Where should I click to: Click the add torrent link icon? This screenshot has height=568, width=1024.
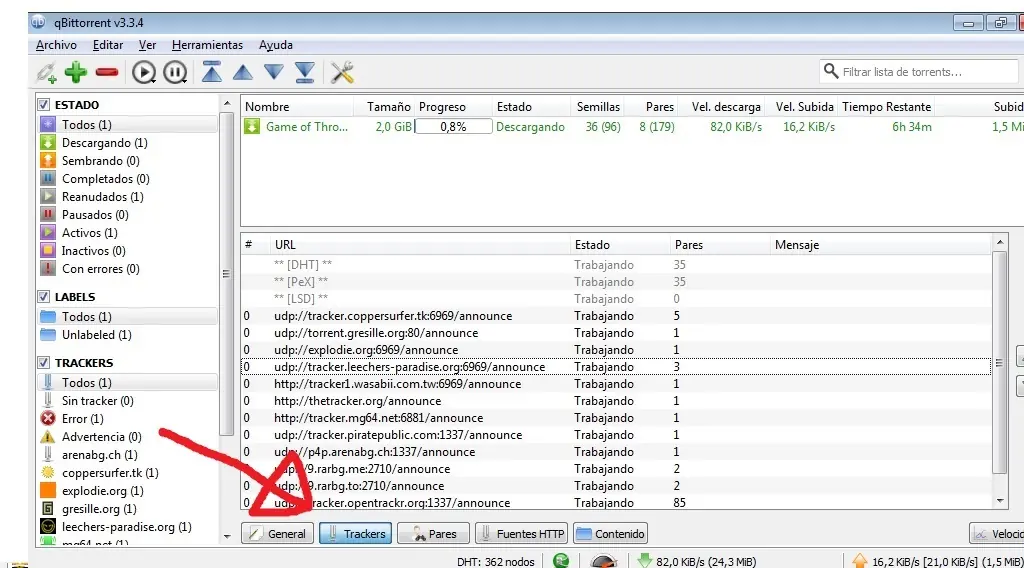tap(46, 72)
